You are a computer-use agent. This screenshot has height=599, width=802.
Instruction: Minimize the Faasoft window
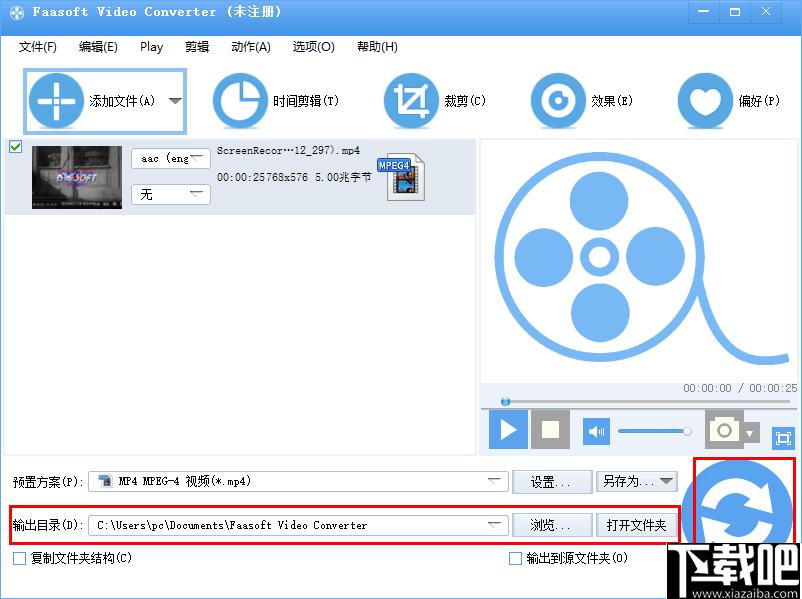pos(704,12)
